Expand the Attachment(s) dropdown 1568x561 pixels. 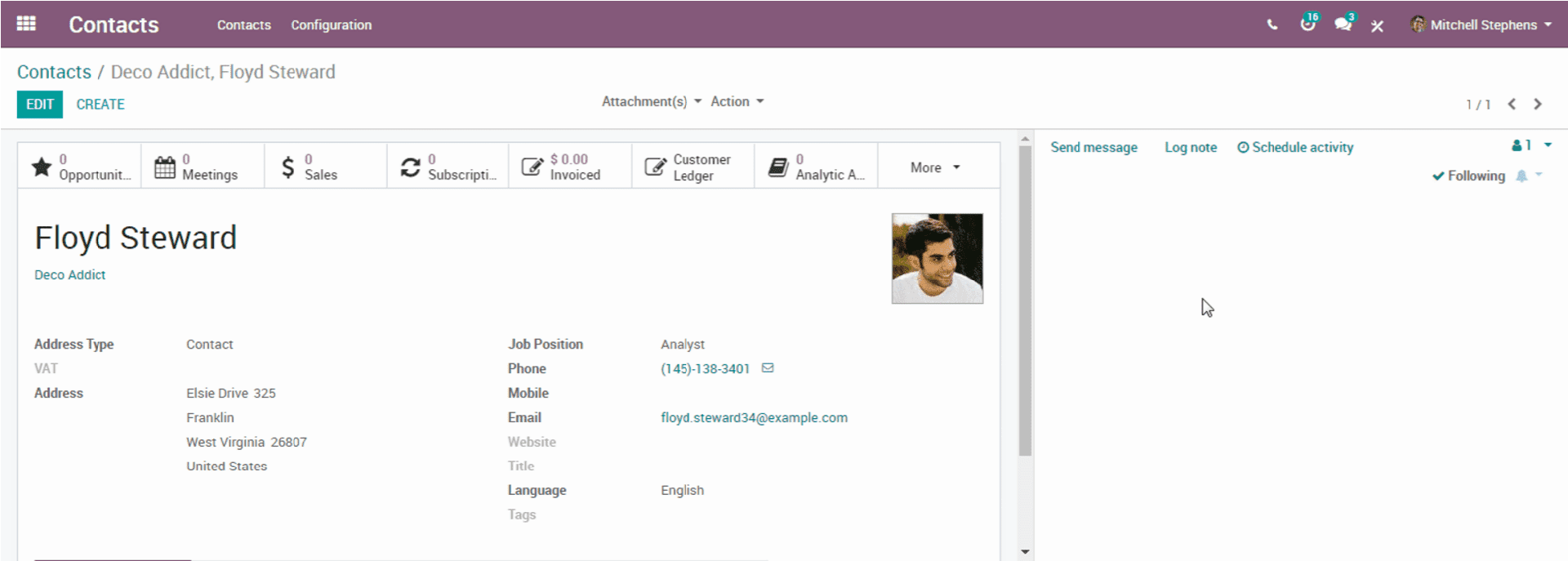click(652, 101)
